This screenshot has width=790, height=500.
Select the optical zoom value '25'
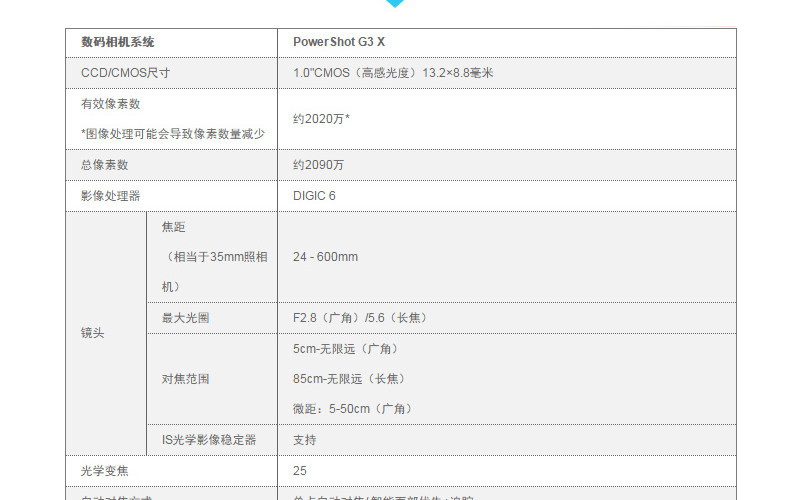pyautogui.click(x=300, y=471)
